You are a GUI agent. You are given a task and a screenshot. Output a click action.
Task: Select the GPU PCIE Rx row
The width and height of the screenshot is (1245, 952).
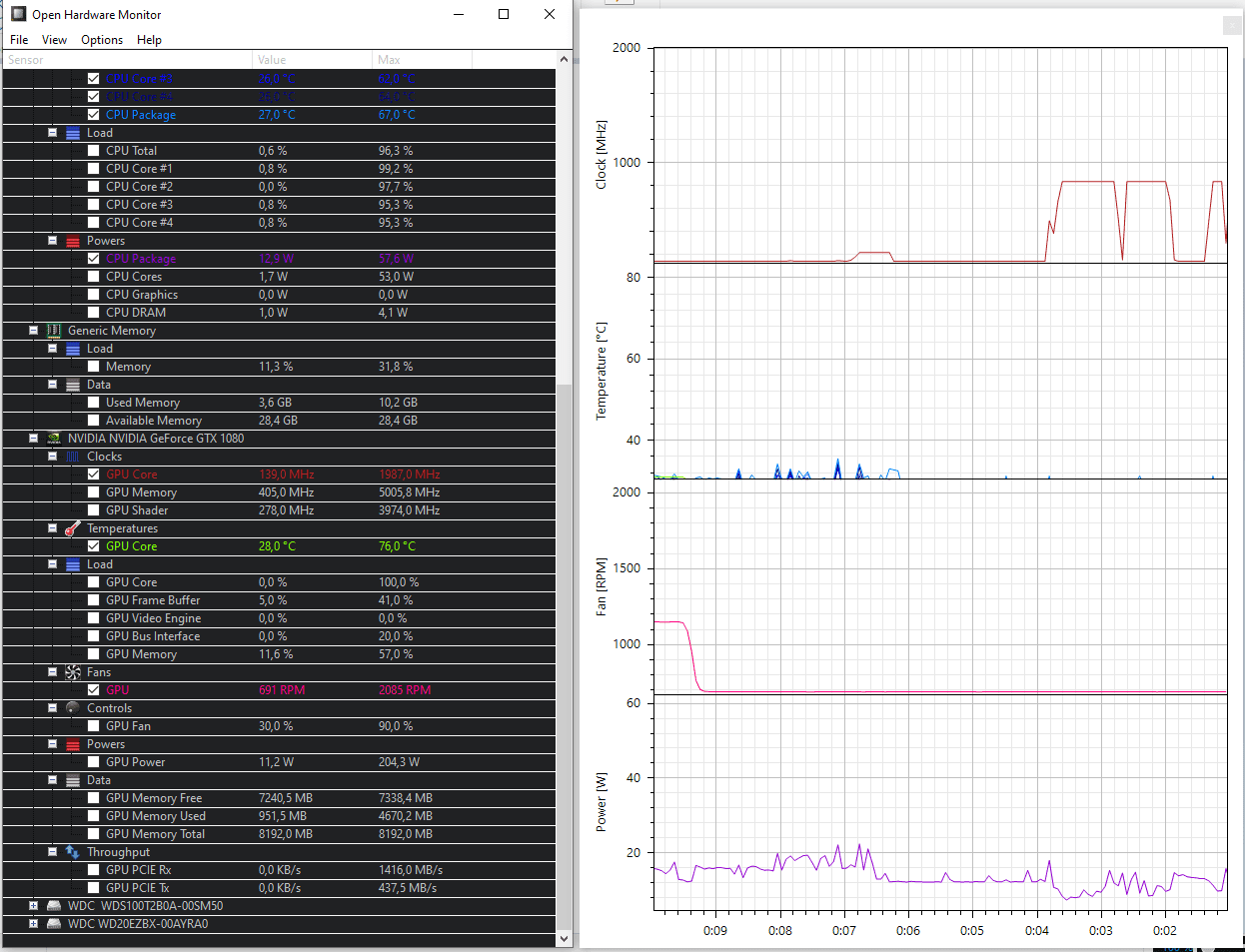[279, 870]
